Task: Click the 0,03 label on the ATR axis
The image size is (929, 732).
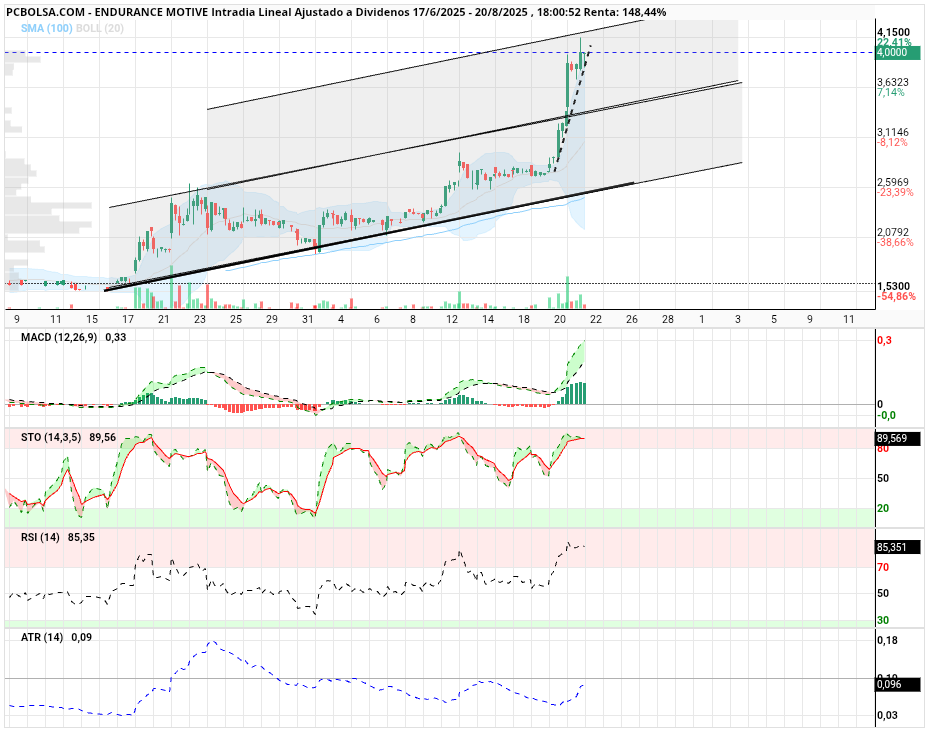Action: (888, 715)
